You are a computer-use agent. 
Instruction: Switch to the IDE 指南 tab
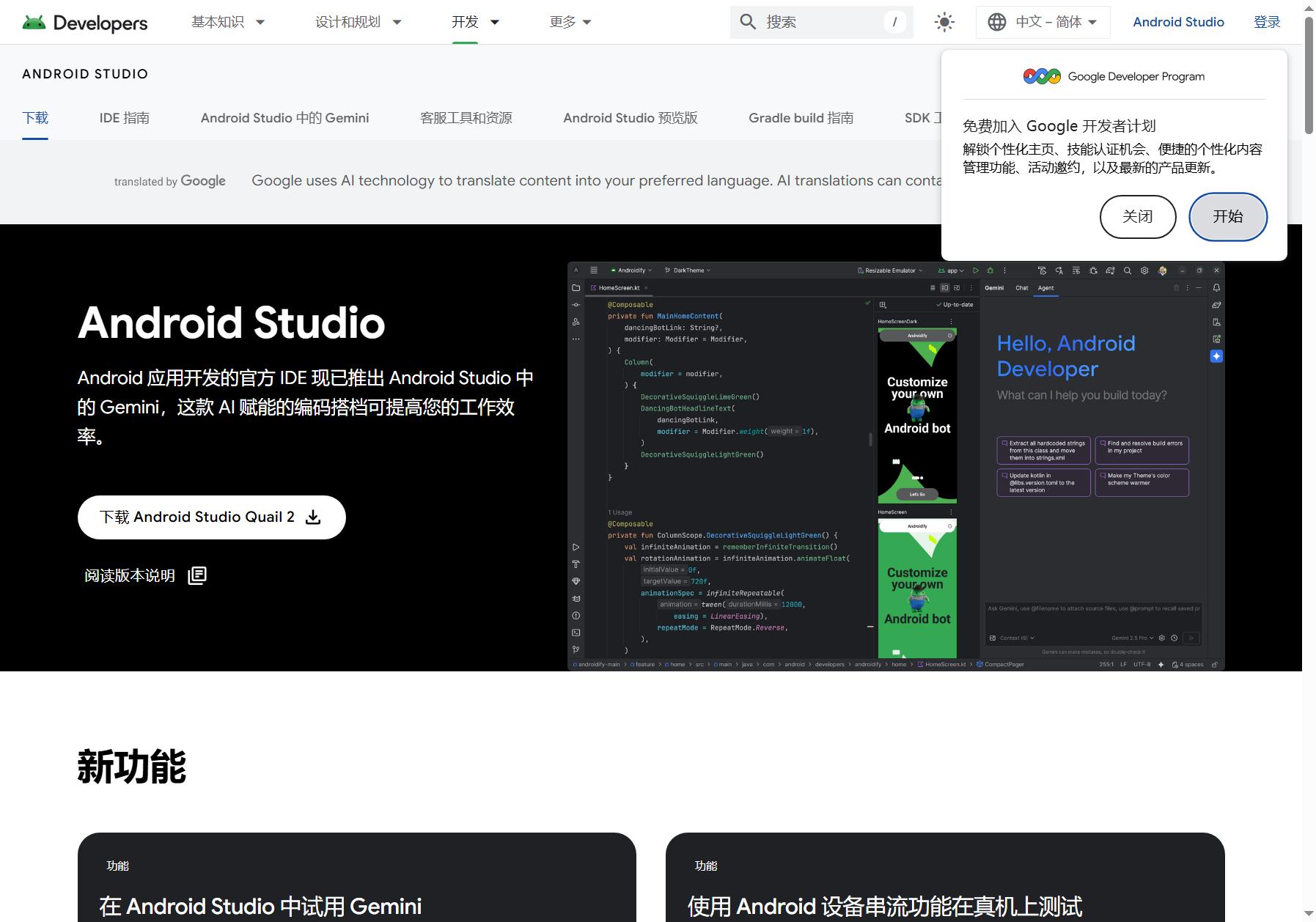pyautogui.click(x=125, y=118)
